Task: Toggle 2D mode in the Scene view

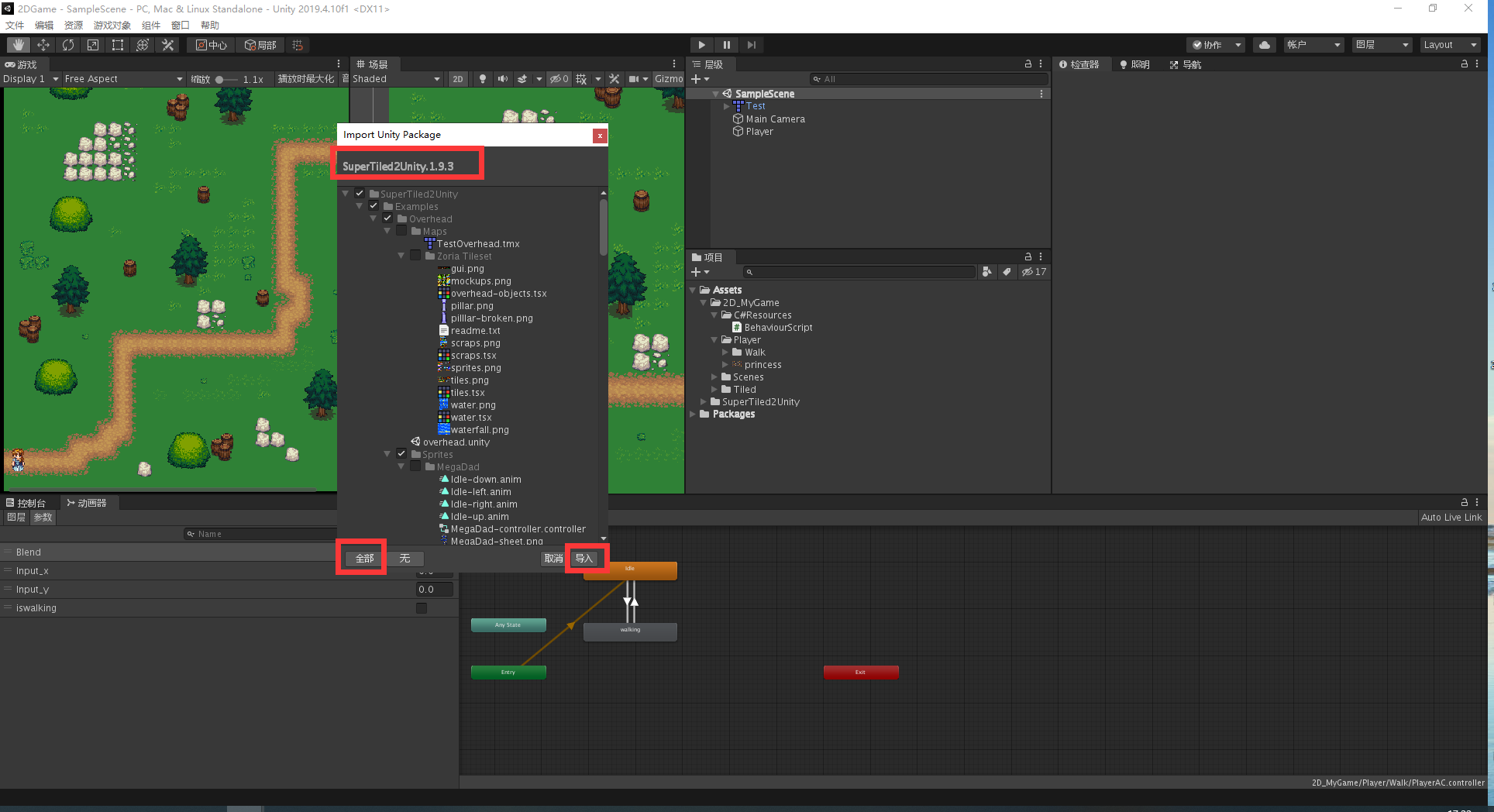Action: [x=458, y=78]
